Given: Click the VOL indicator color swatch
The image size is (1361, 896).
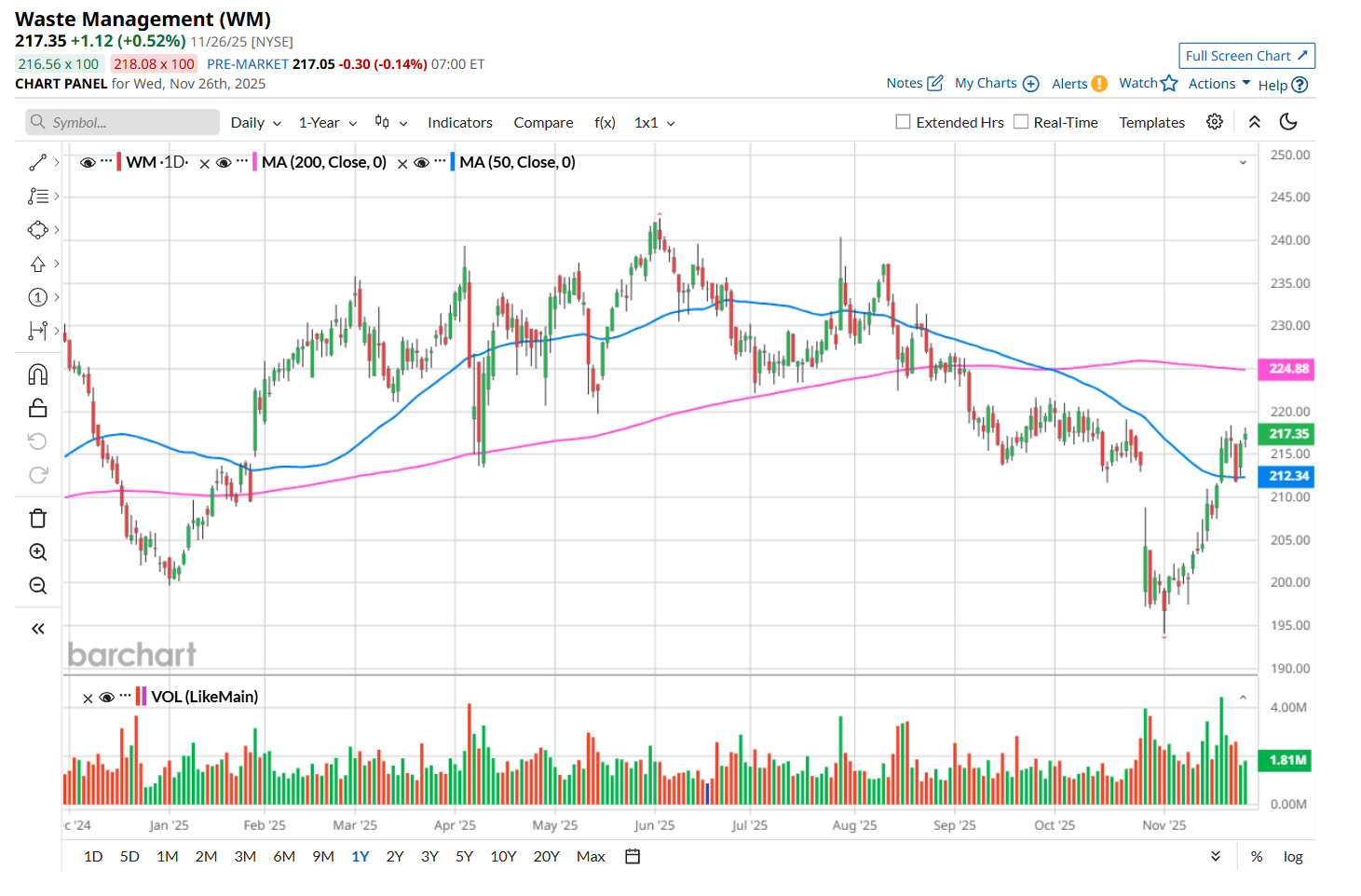Looking at the screenshot, I should click(x=141, y=697).
